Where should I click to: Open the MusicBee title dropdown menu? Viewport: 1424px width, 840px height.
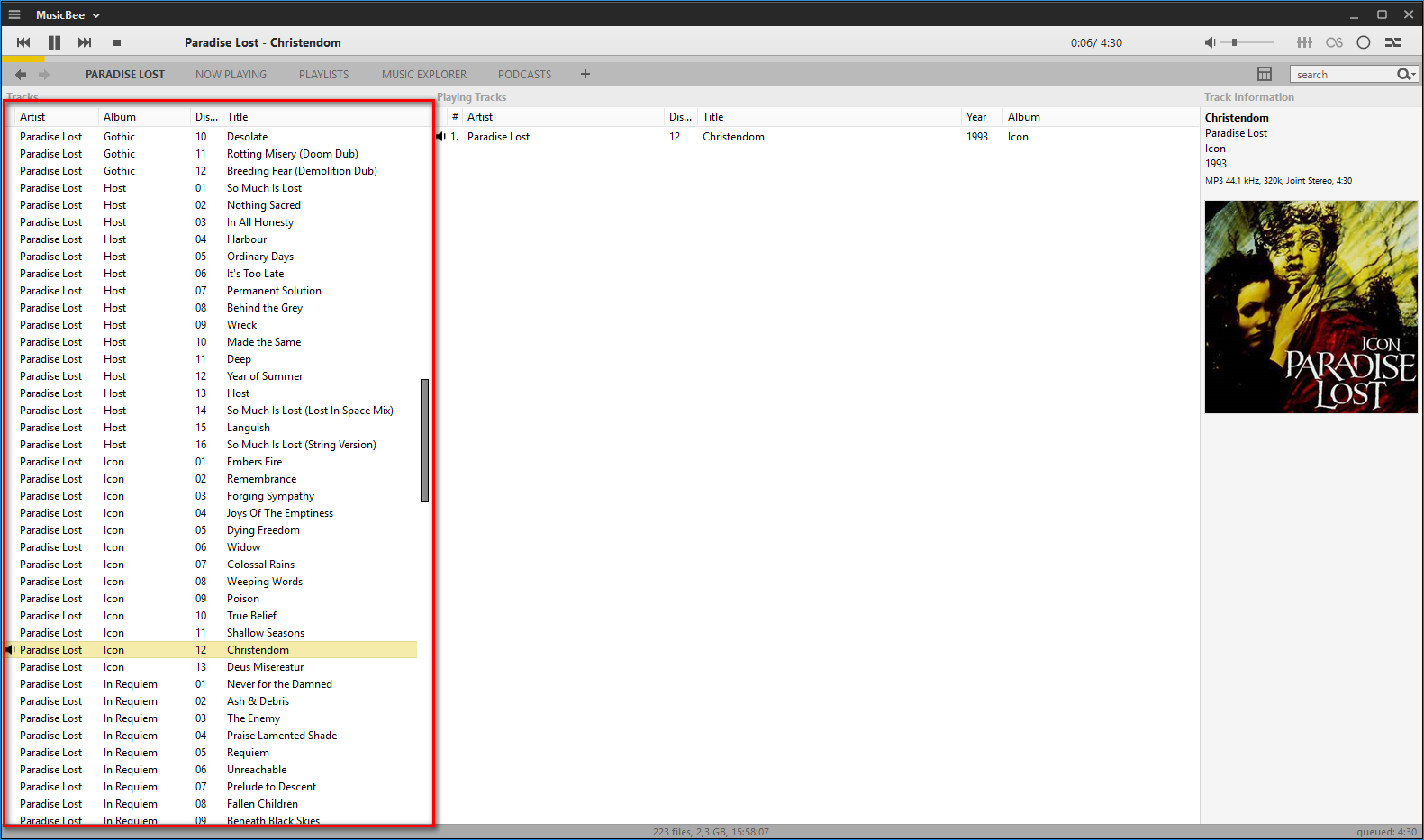click(x=68, y=15)
